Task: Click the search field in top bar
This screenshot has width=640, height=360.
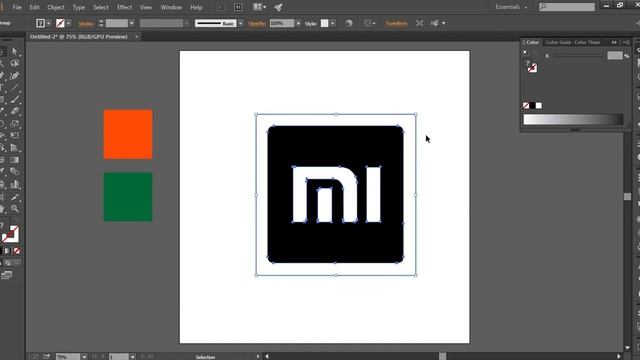Action: click(x=567, y=7)
